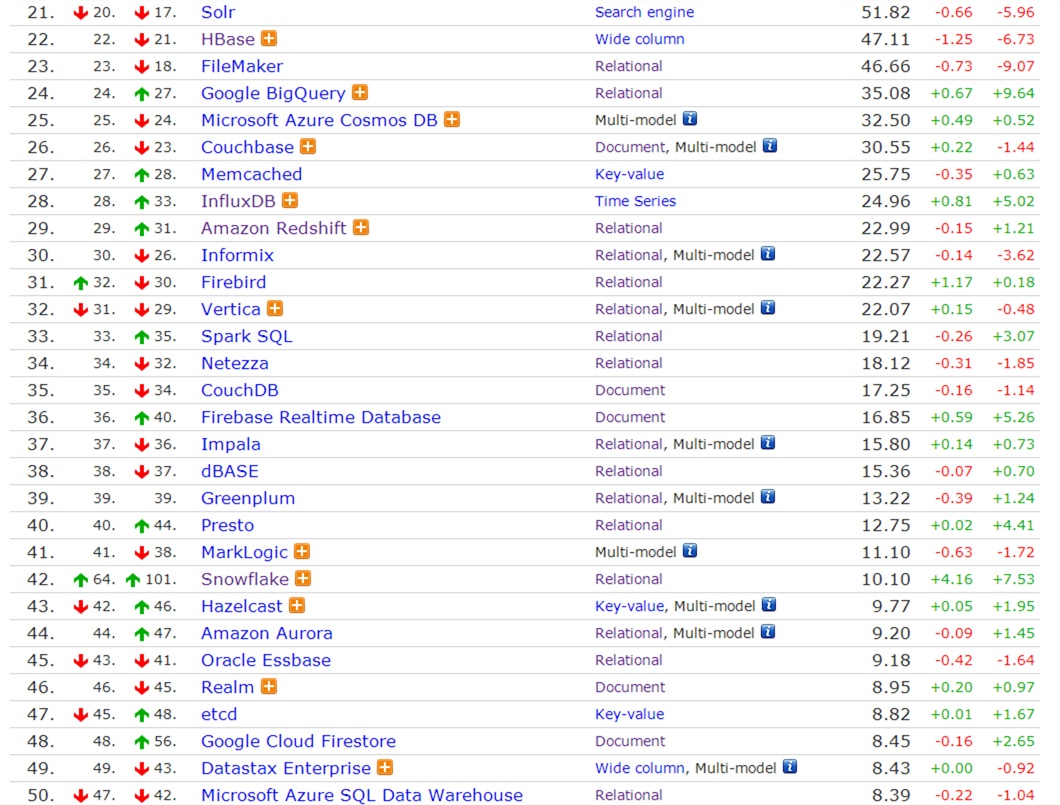Click the plus icon next to Hazelcast
Viewport: 1060px width, 805px height.
tap(297, 606)
